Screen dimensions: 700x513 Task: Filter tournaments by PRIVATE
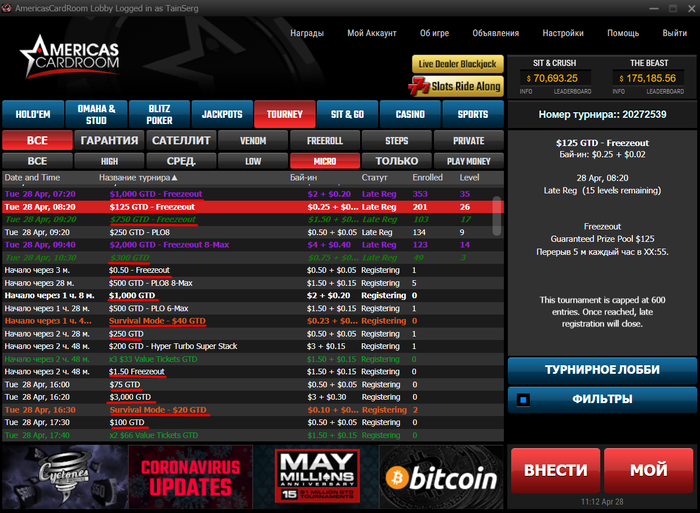[469, 141]
